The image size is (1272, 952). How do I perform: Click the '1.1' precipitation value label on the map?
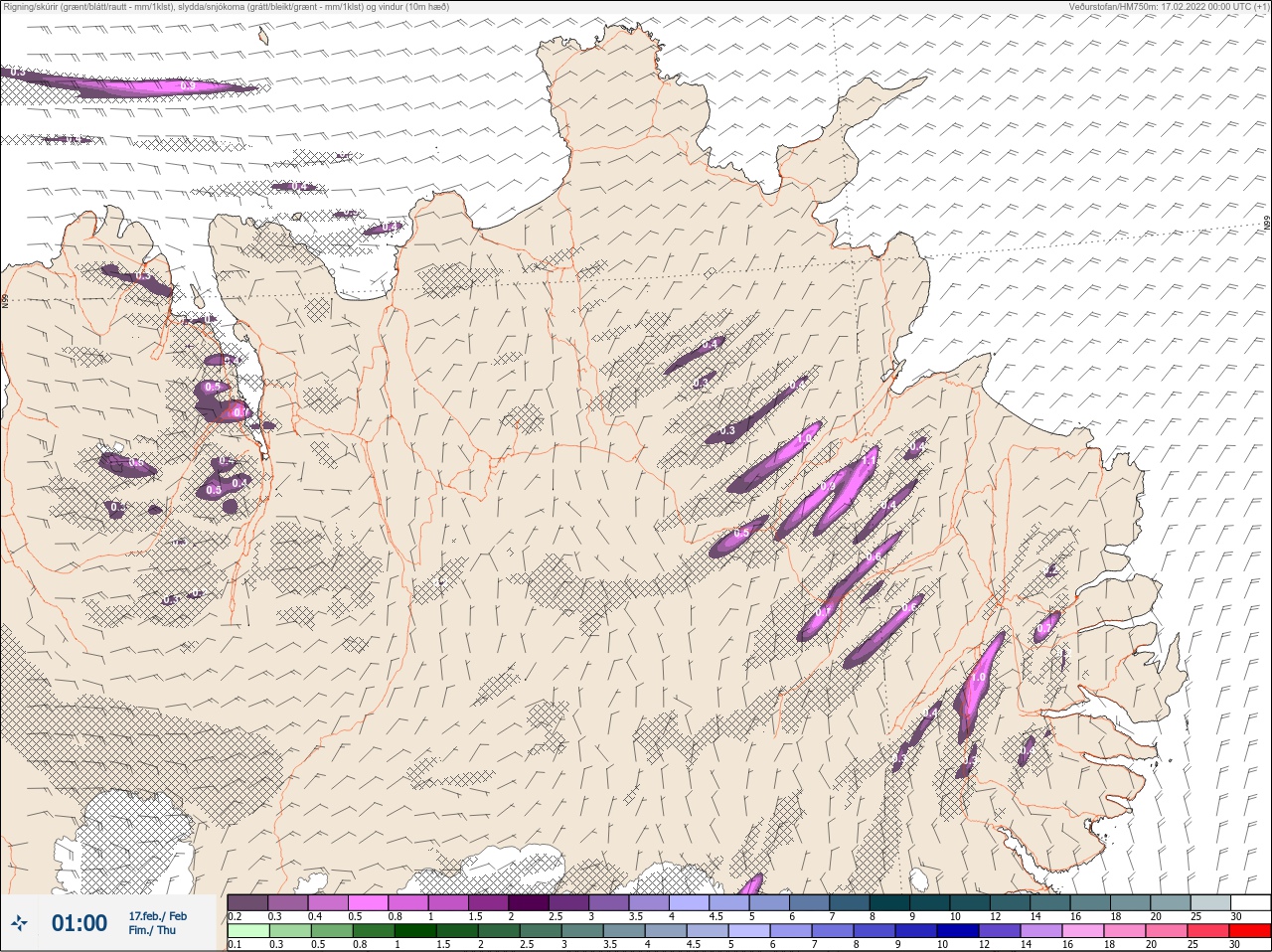point(869,461)
